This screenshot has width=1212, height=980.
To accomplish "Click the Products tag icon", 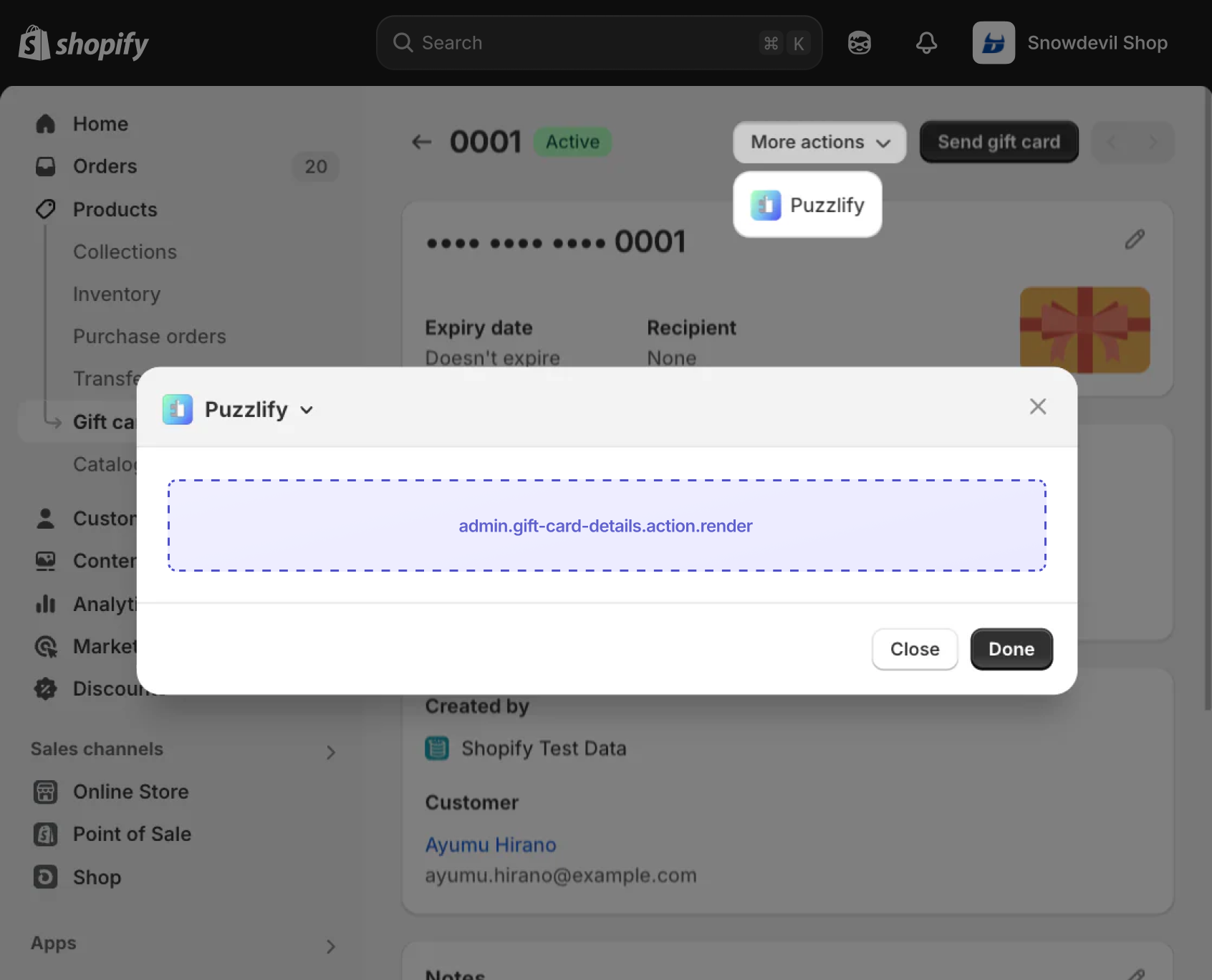I will pyautogui.click(x=45, y=209).
